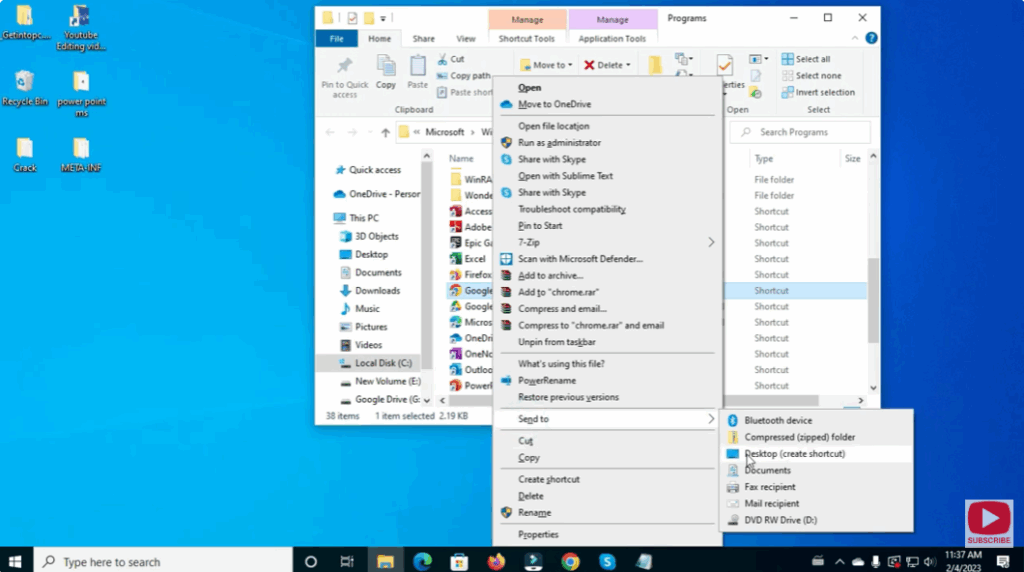Open 3D Objects in the sidebar
Screen dimensions: 1024x572
pos(369,236)
